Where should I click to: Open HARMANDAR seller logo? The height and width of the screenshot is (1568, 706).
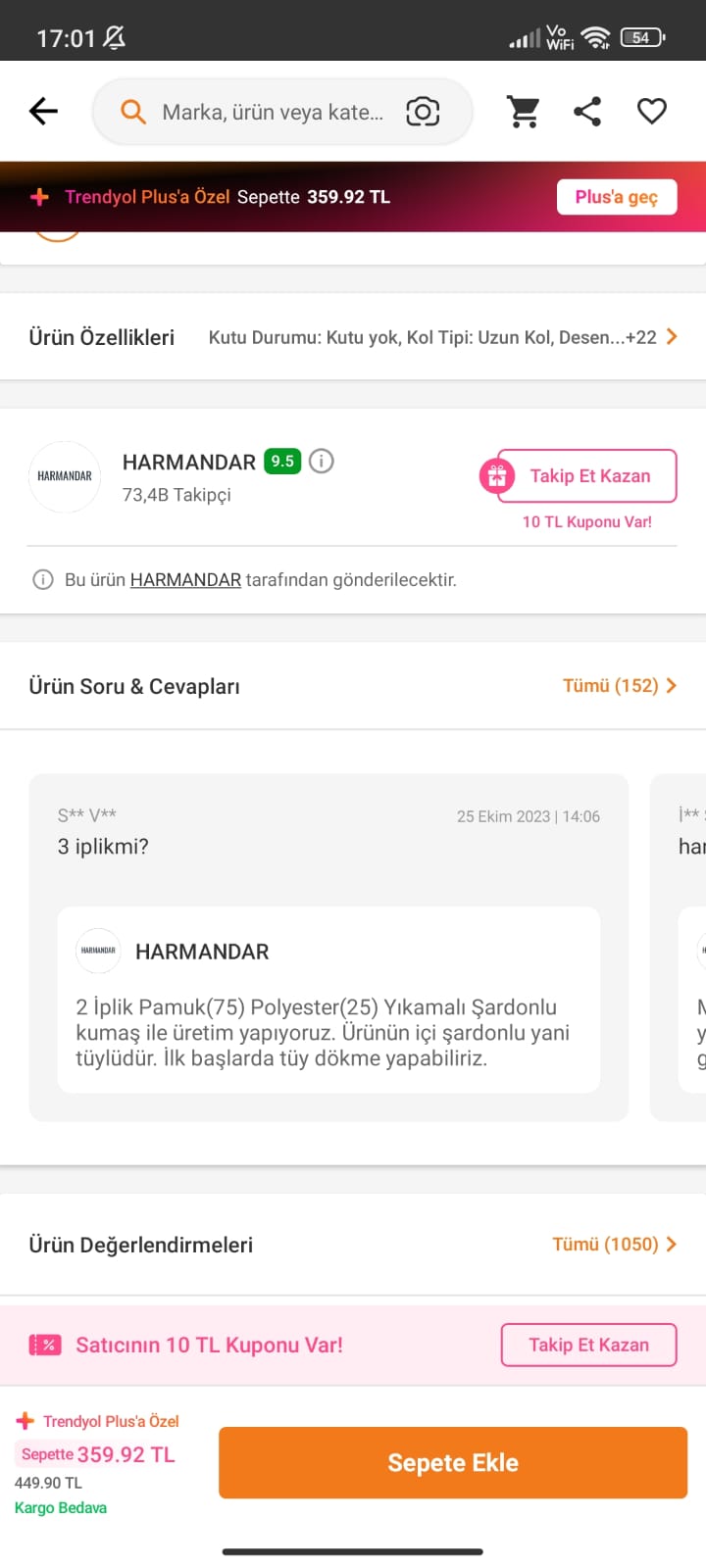65,476
